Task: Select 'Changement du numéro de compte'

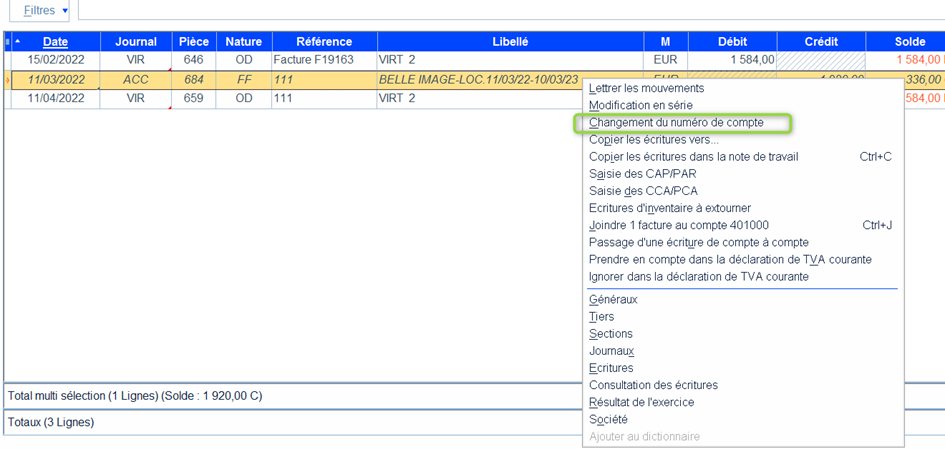Action: [x=676, y=122]
